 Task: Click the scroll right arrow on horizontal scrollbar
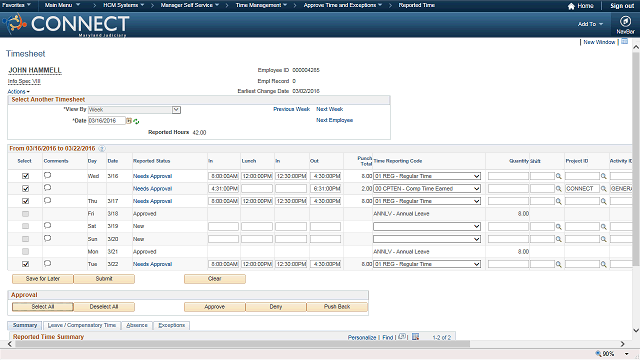pyautogui.click(x=622, y=344)
